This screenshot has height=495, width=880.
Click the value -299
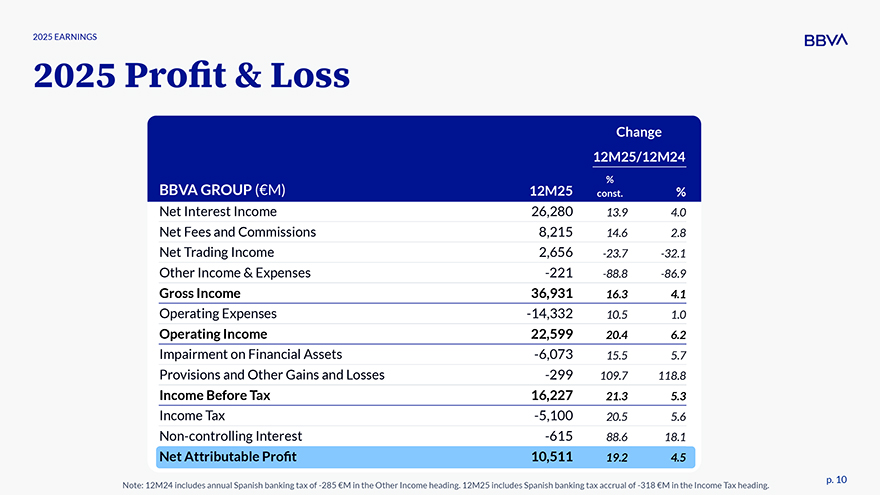click(x=558, y=375)
